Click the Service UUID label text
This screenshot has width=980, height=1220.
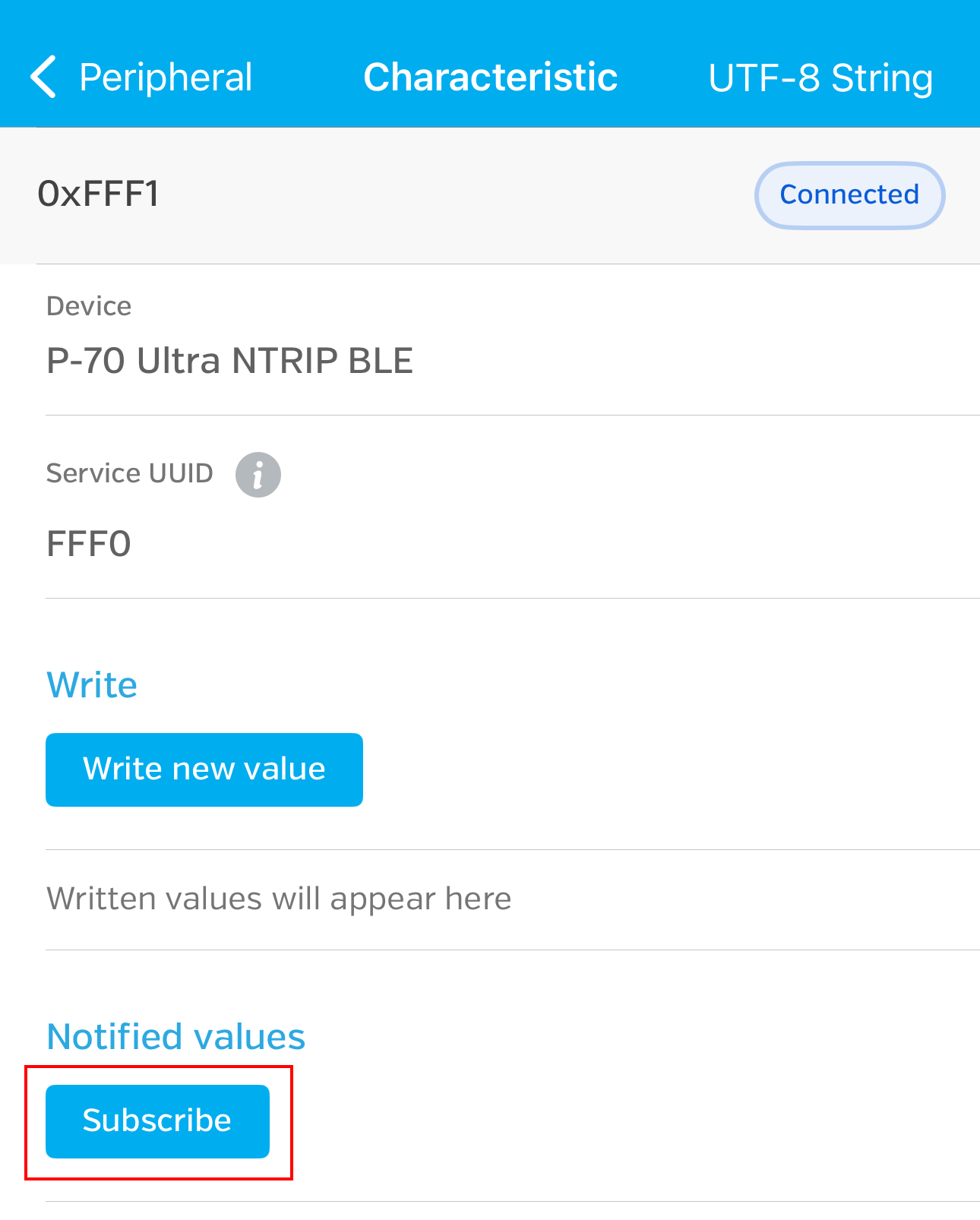pyautogui.click(x=130, y=473)
